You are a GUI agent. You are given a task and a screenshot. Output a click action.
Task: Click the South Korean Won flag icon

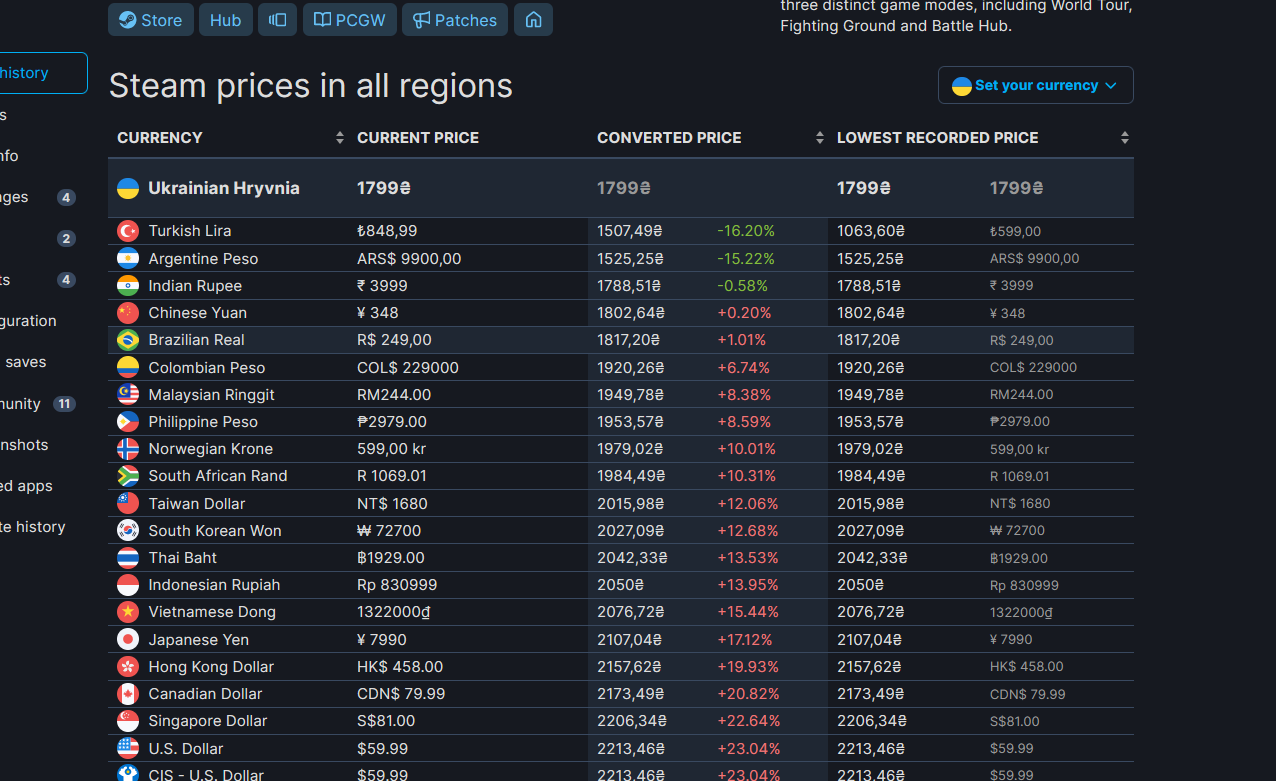tap(128, 530)
